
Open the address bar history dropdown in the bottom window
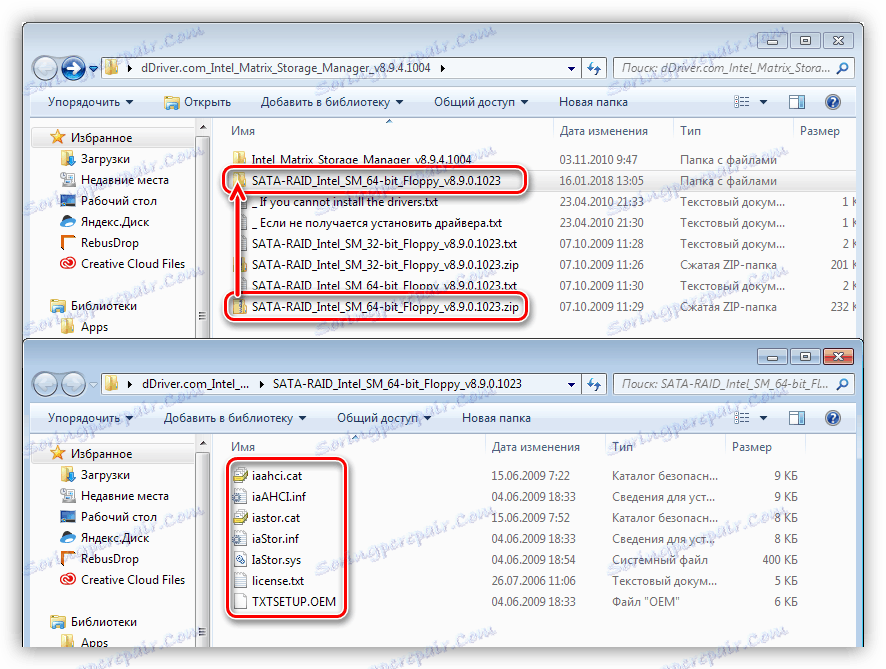click(x=571, y=384)
